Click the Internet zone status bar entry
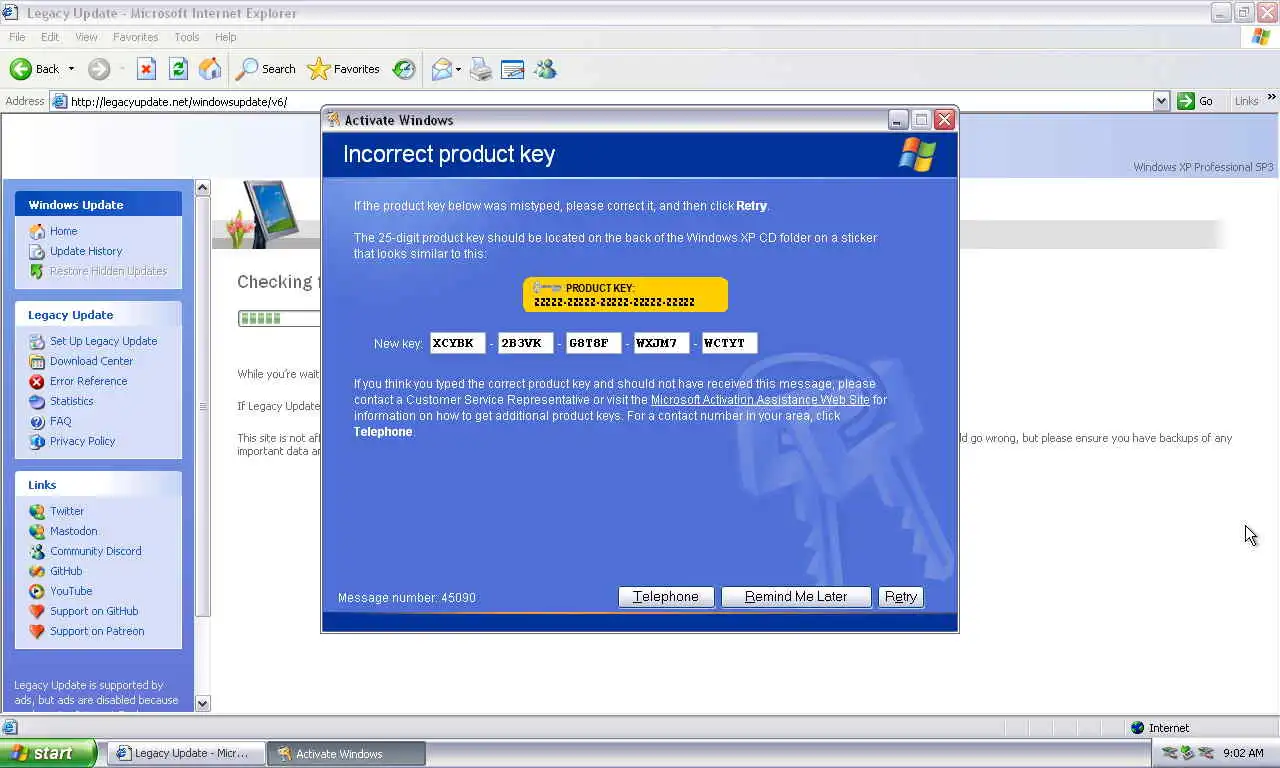1280x768 pixels. (x=1160, y=728)
